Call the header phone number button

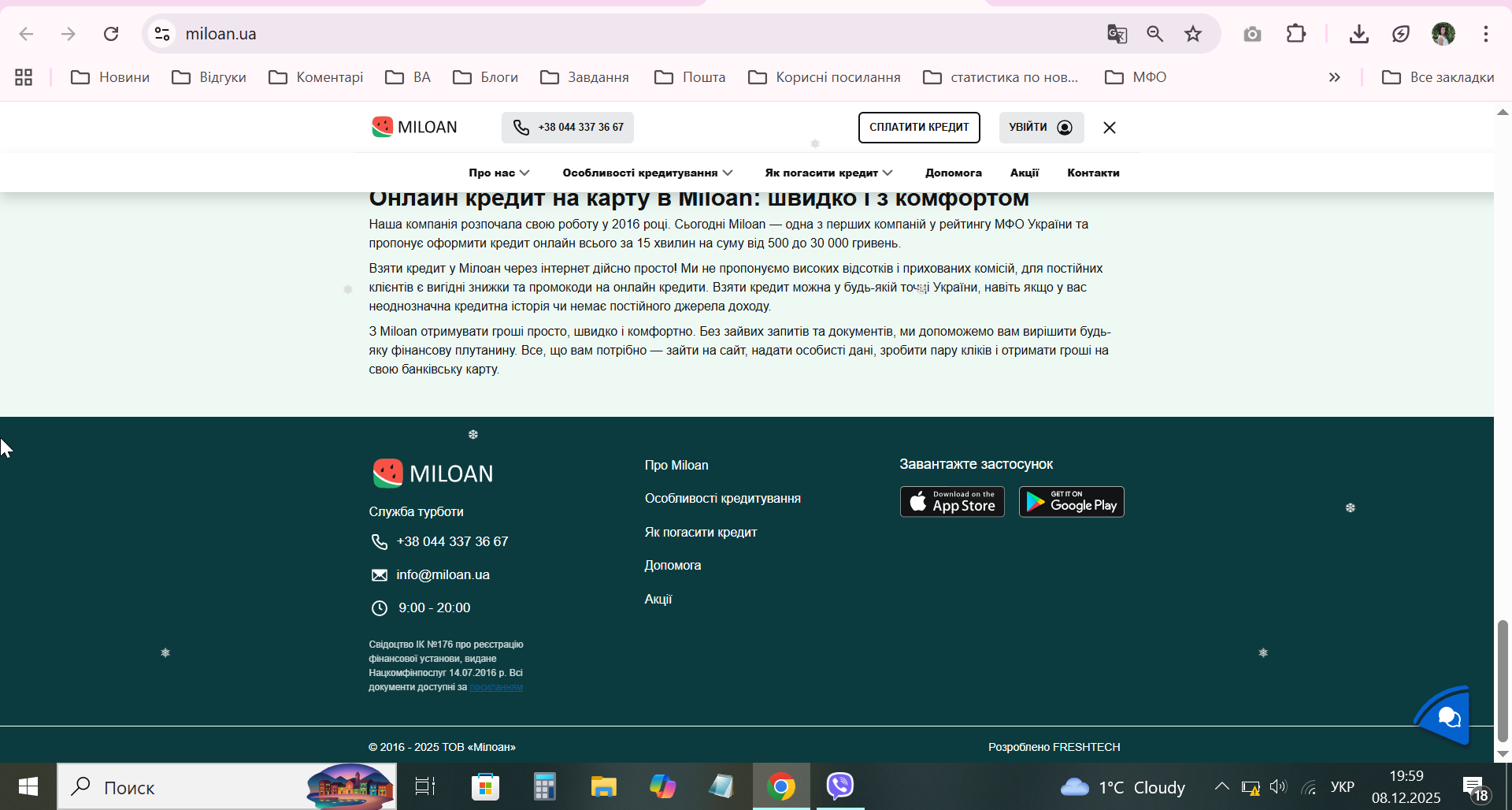point(568,128)
